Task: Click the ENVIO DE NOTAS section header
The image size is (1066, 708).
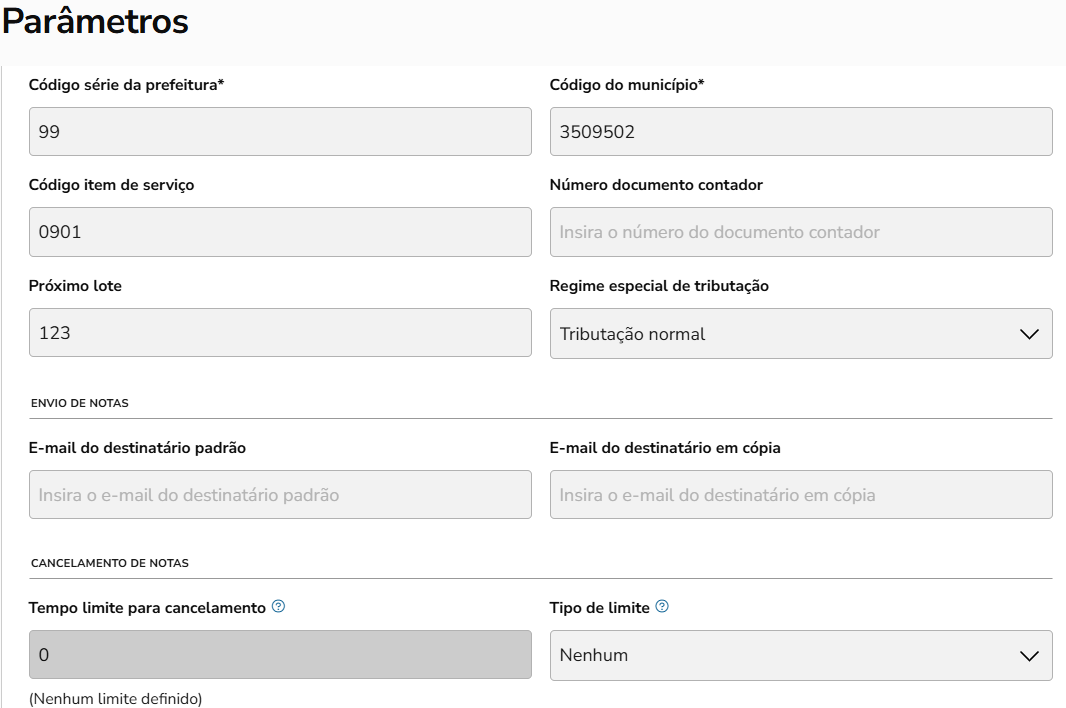Action: point(80,403)
